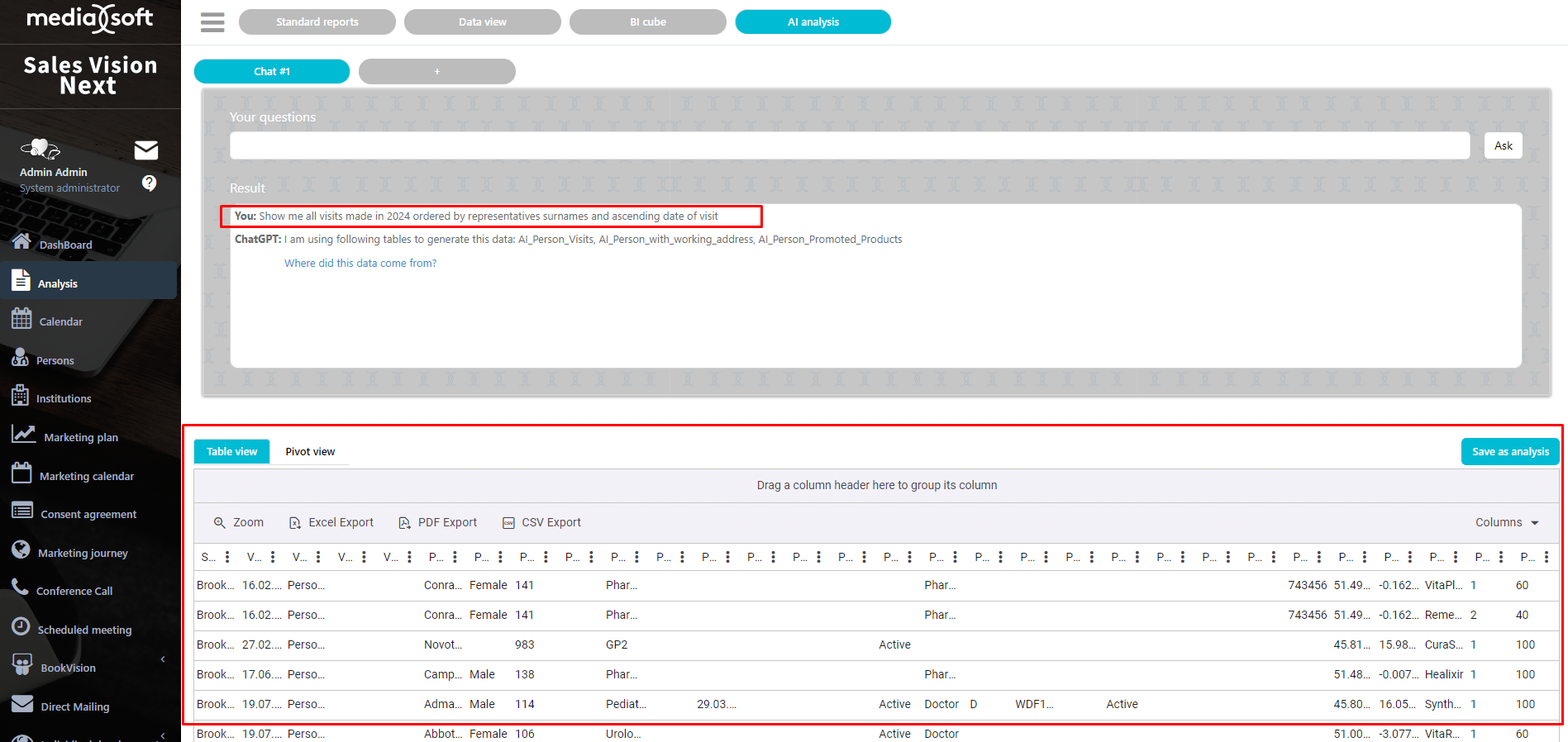This screenshot has height=742, width=1568.
Task: Click the Zoom magnifier icon in grid toolbar
Action: pyautogui.click(x=220, y=523)
